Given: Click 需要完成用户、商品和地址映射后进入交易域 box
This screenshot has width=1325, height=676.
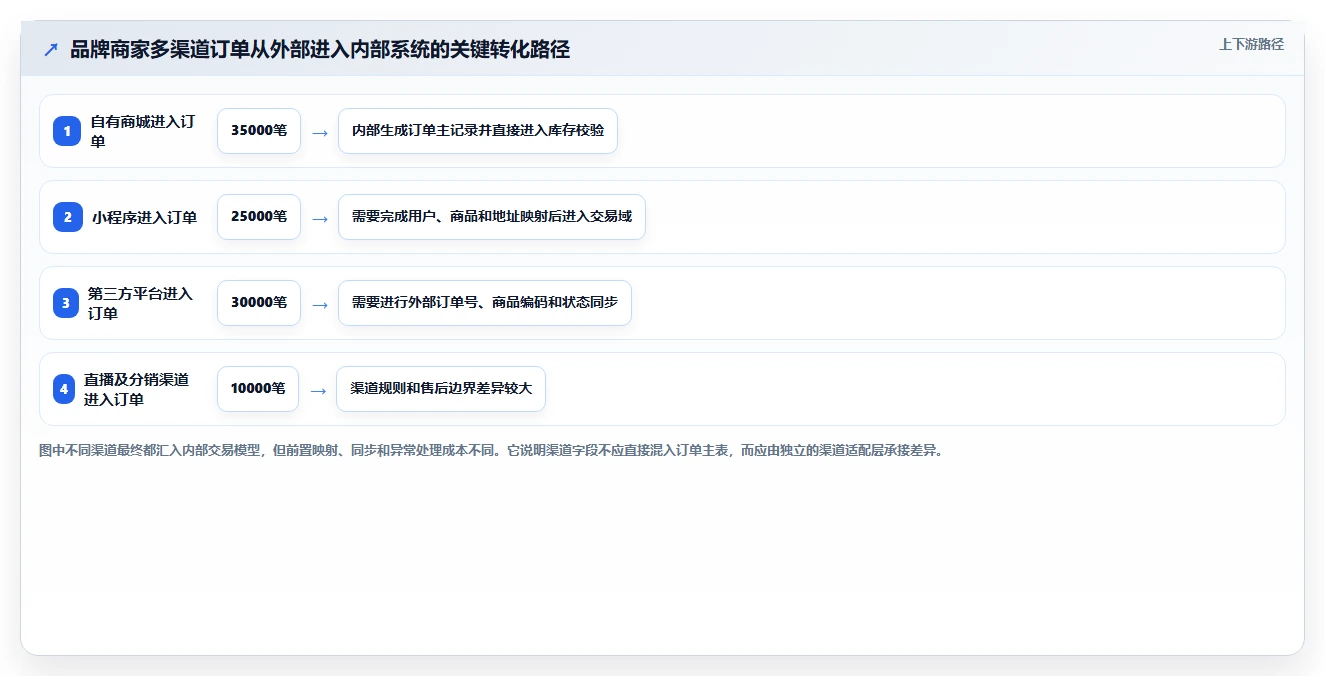Looking at the screenshot, I should pos(492,217).
